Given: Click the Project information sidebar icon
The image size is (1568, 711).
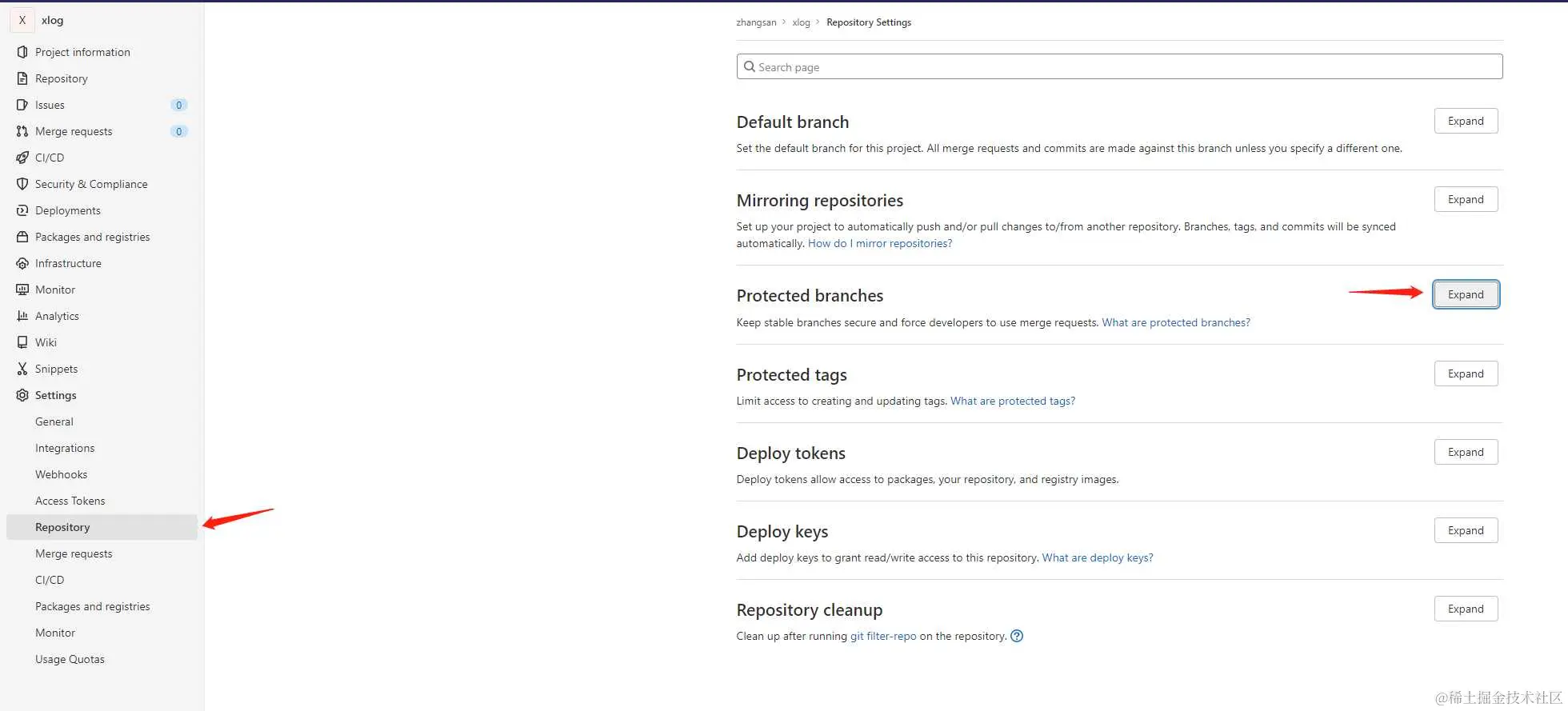Looking at the screenshot, I should [22, 52].
